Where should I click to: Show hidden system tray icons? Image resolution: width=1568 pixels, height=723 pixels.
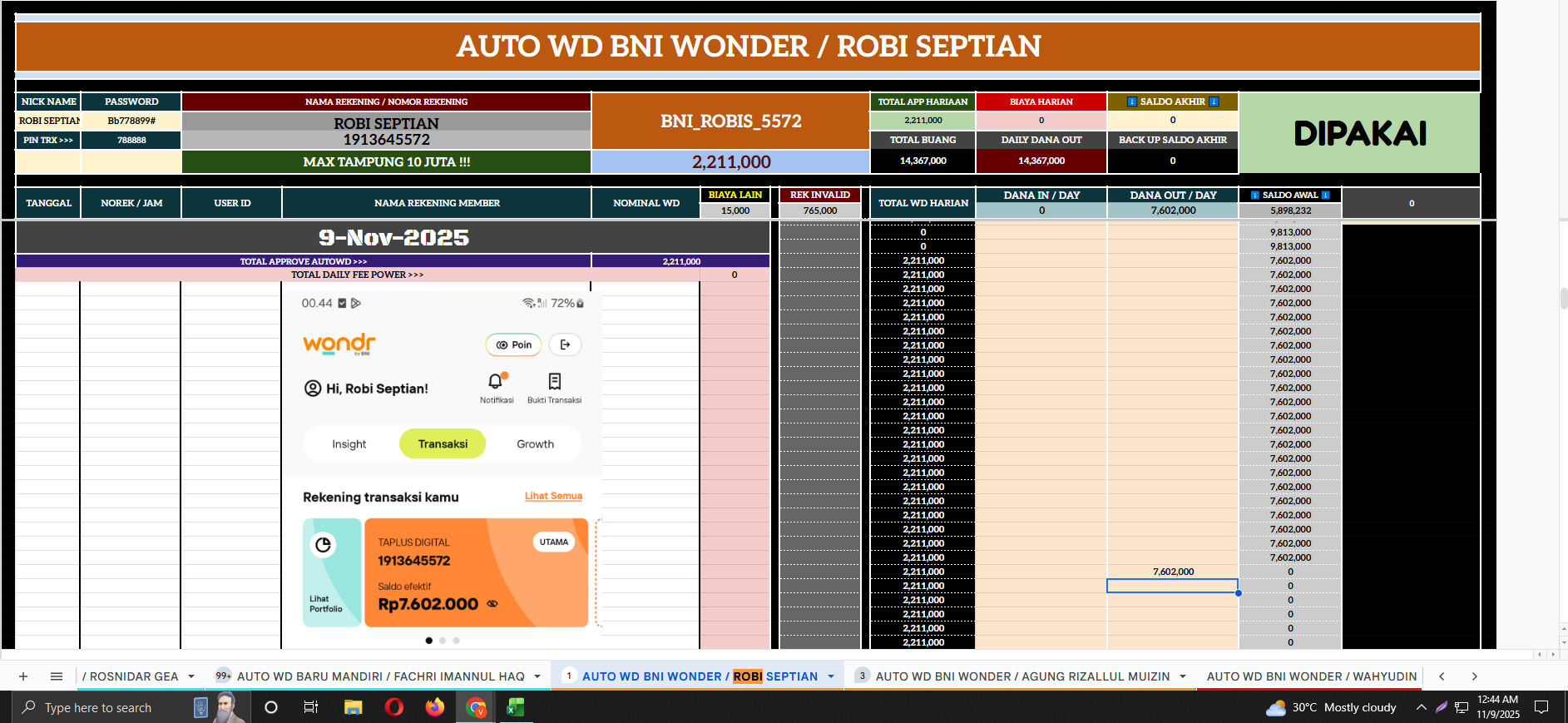(1422, 707)
